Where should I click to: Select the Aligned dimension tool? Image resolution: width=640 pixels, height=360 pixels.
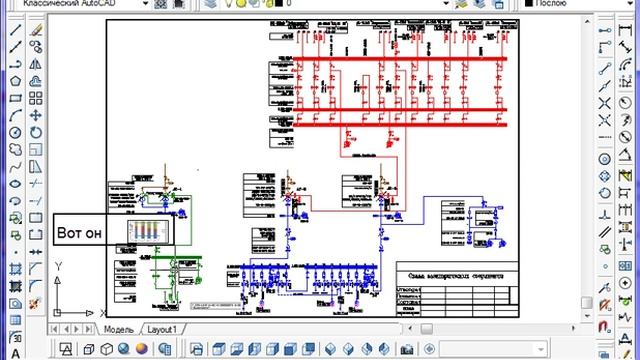tap(625, 47)
